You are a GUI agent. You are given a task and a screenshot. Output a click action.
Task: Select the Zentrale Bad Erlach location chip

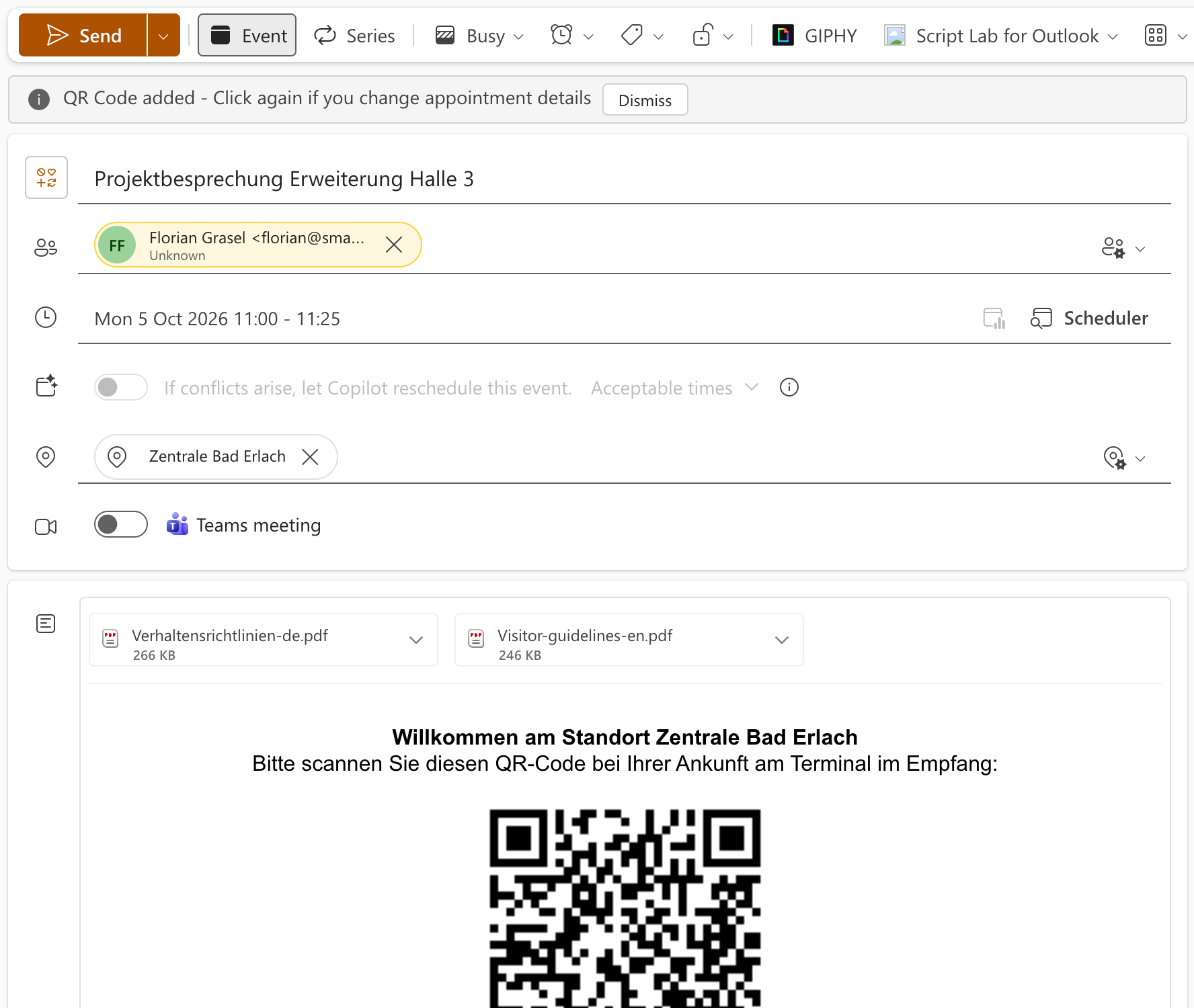[x=216, y=457]
